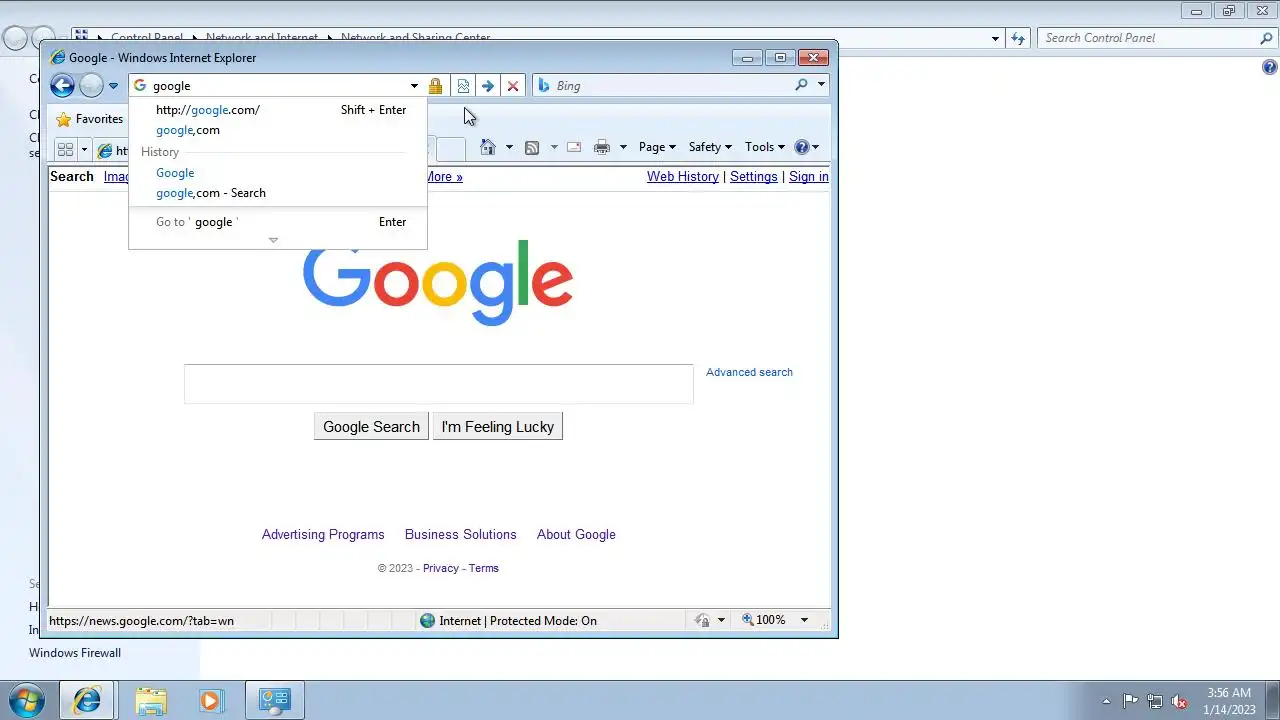Show Quick Tabs thumbnail view
The image size is (1280, 720).
coord(65,150)
